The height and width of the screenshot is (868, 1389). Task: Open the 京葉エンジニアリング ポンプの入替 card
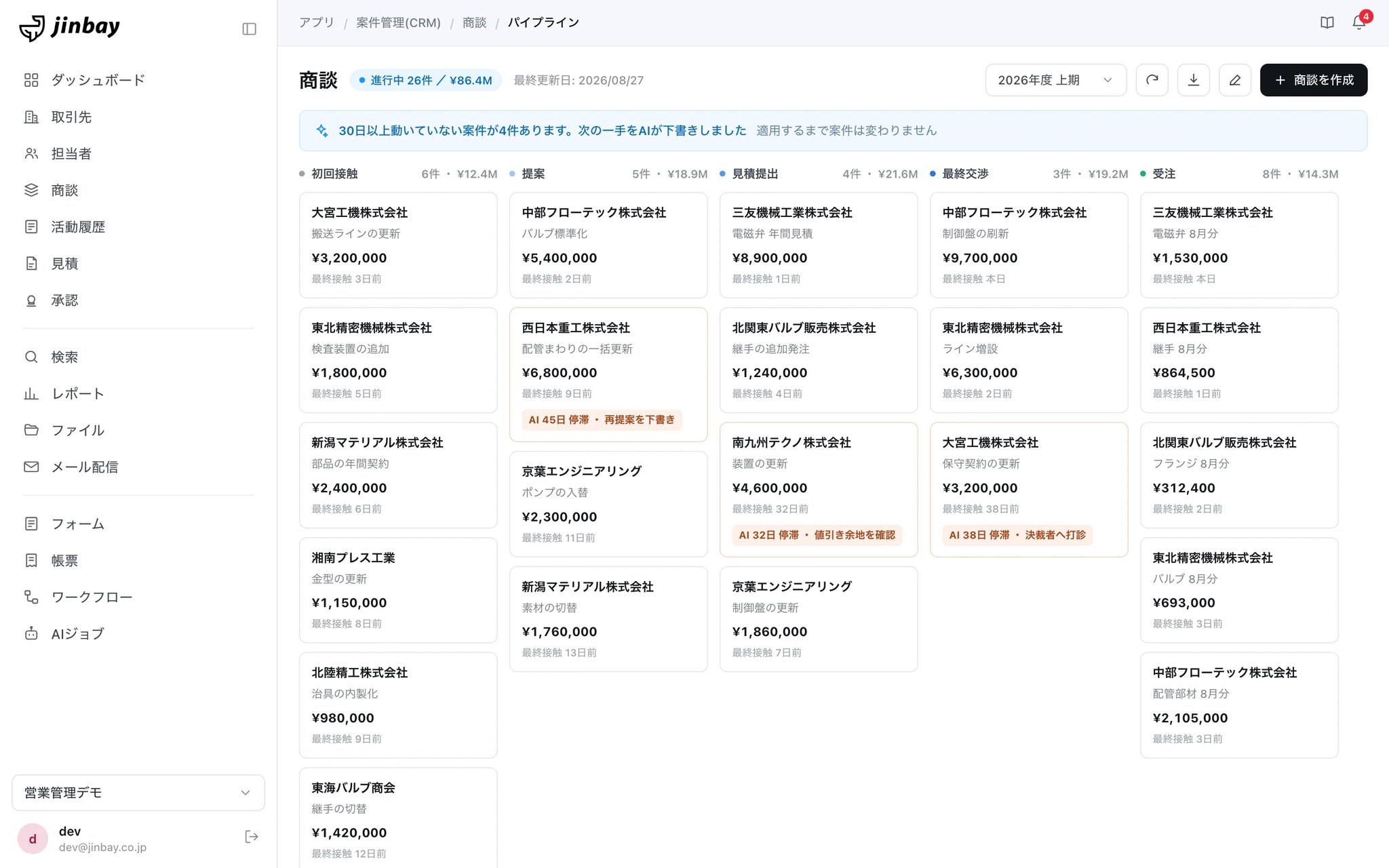tap(608, 504)
